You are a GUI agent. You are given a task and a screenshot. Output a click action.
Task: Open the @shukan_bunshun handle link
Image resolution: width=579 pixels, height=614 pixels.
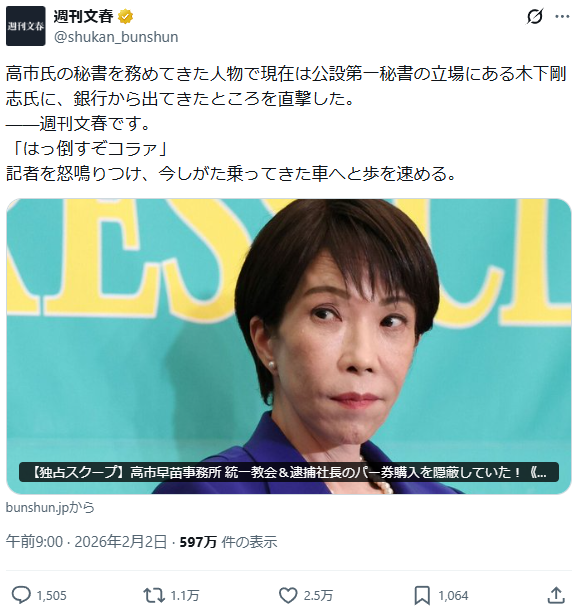coord(116,37)
